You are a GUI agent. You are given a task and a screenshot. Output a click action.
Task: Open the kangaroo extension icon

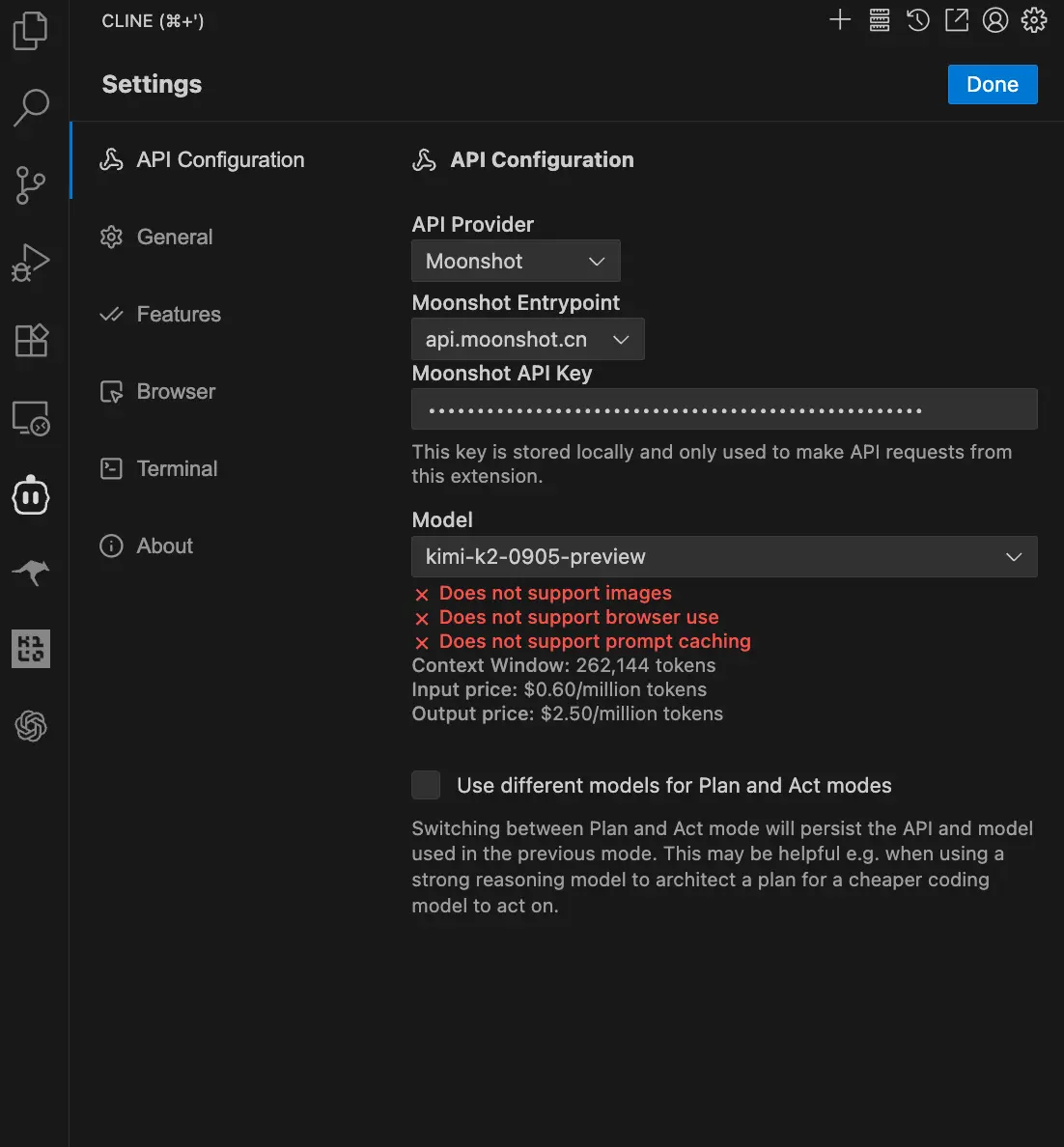click(x=31, y=572)
